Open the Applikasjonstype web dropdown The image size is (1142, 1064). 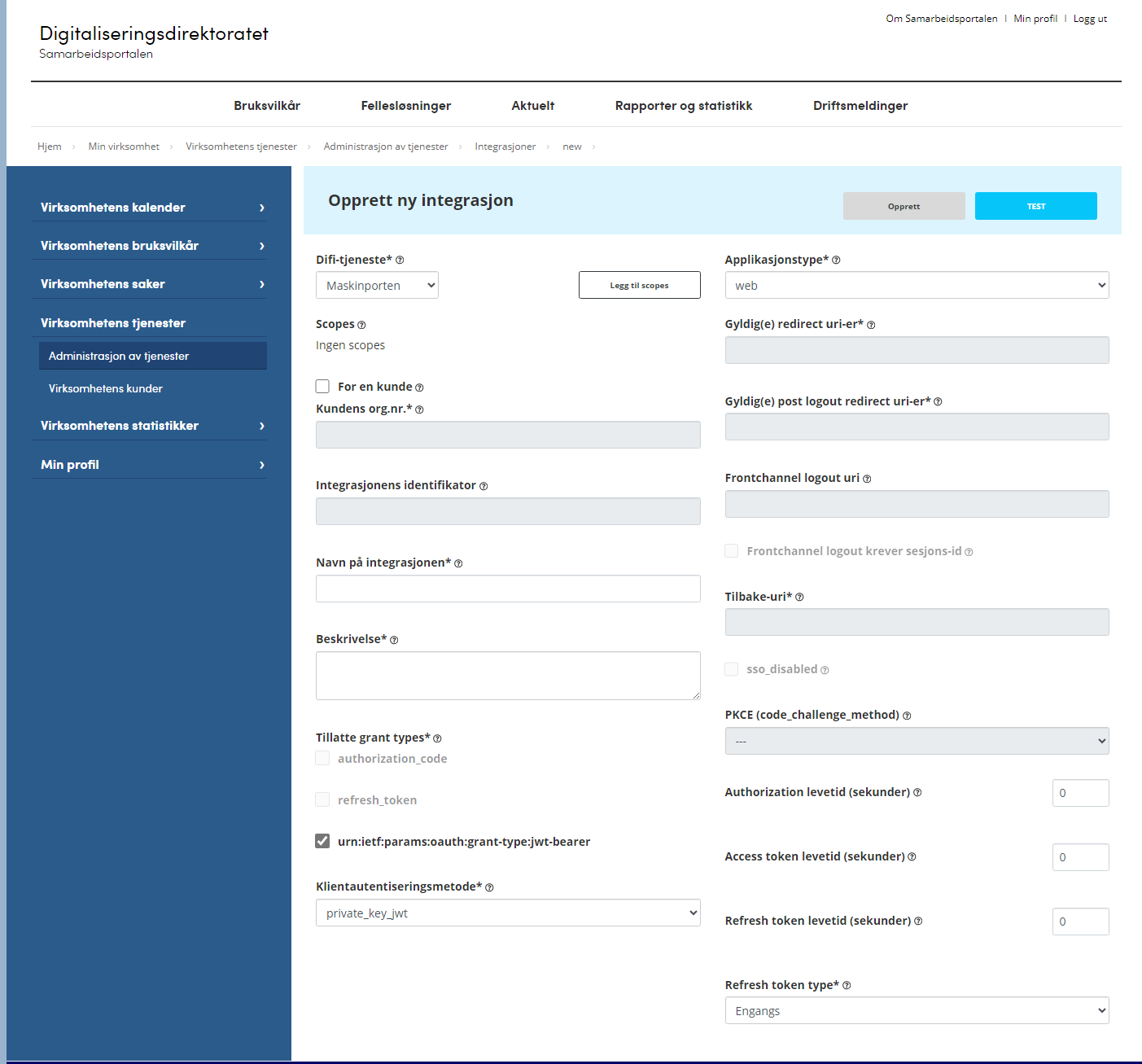[917, 286]
